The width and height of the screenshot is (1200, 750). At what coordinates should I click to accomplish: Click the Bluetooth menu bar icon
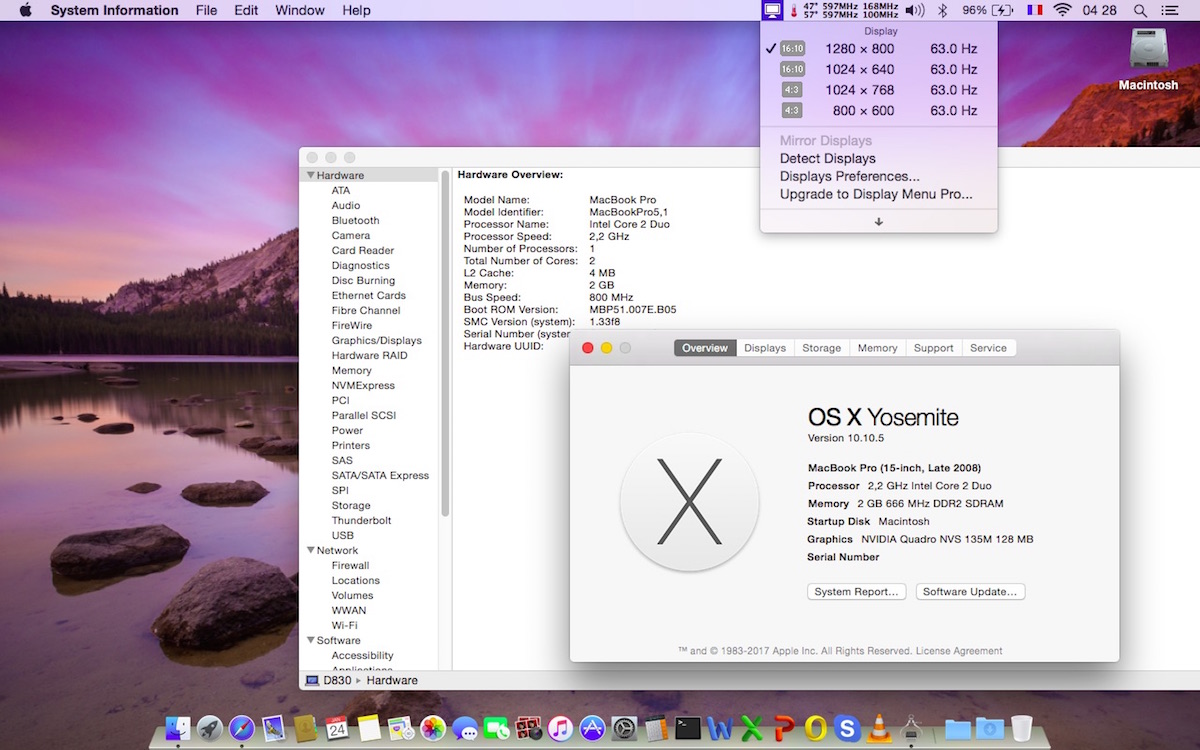(x=941, y=11)
